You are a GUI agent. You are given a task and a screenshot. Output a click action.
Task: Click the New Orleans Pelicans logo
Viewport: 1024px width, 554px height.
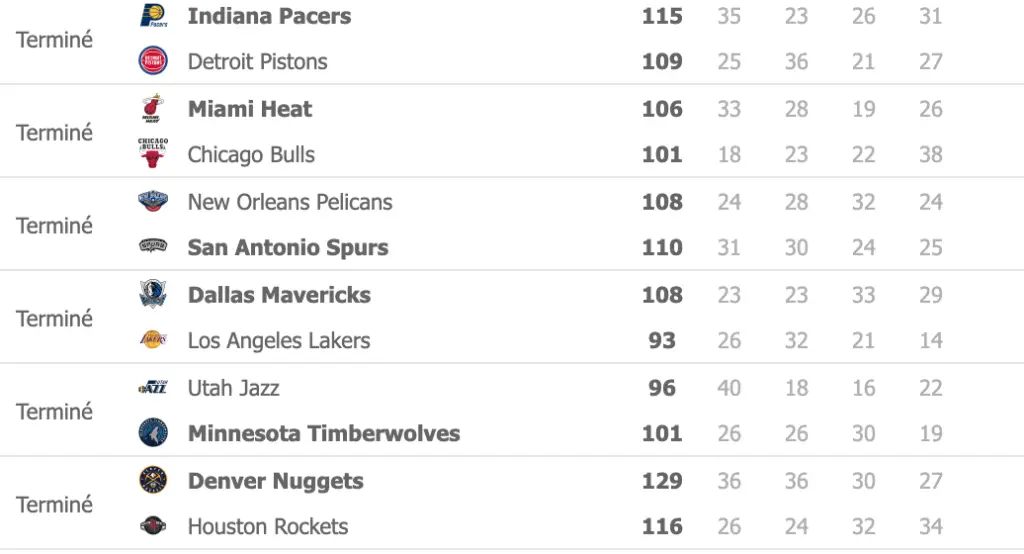(153, 202)
